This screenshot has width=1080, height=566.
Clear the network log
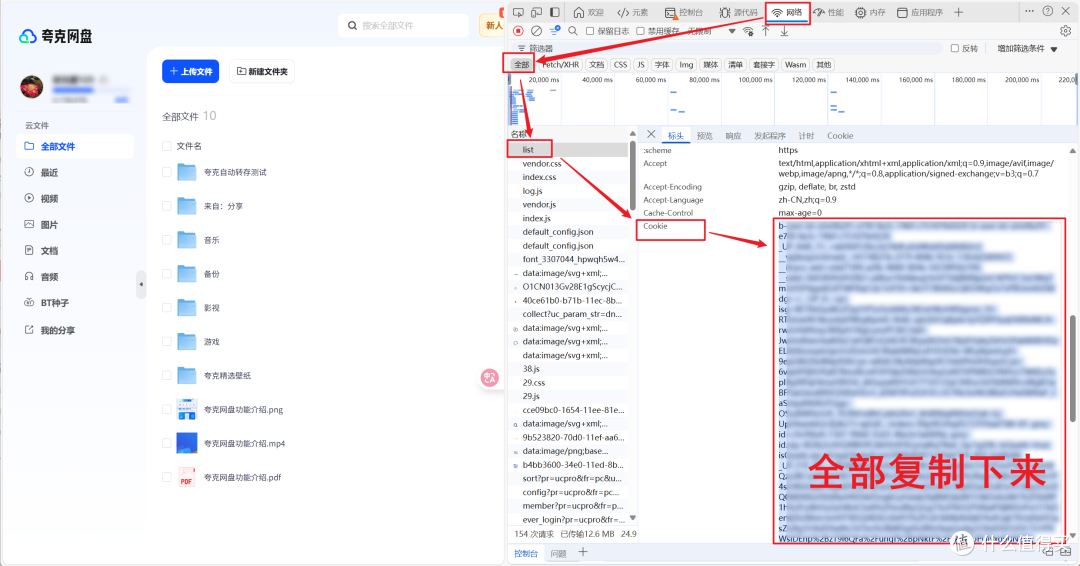point(537,31)
